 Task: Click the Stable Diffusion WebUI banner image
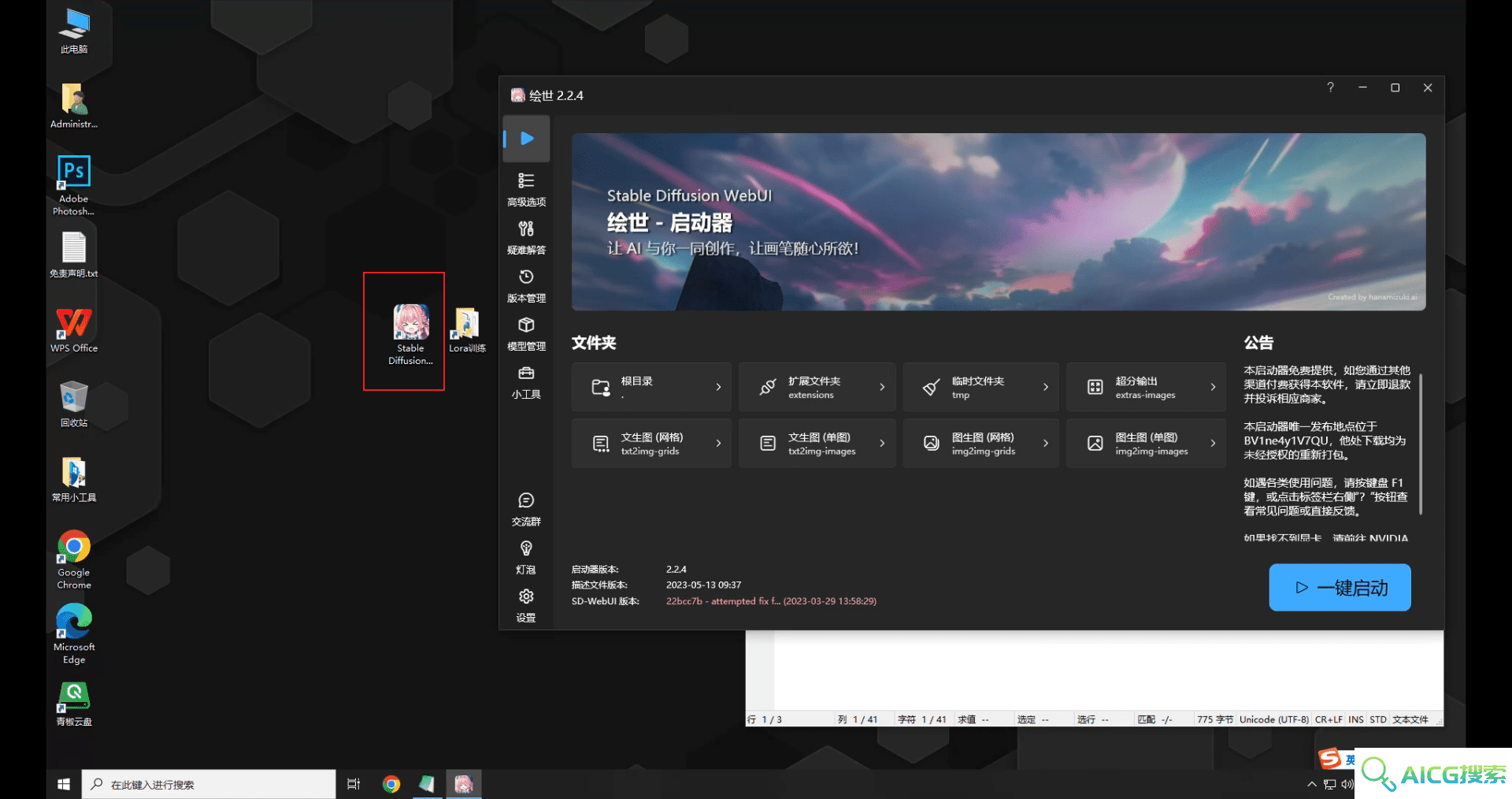998,221
